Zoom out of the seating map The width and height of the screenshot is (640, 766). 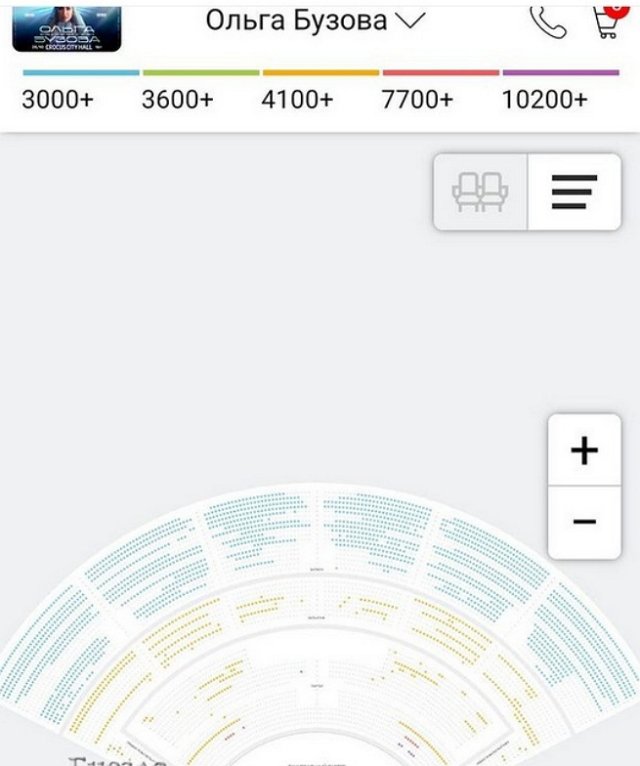pyautogui.click(x=584, y=522)
